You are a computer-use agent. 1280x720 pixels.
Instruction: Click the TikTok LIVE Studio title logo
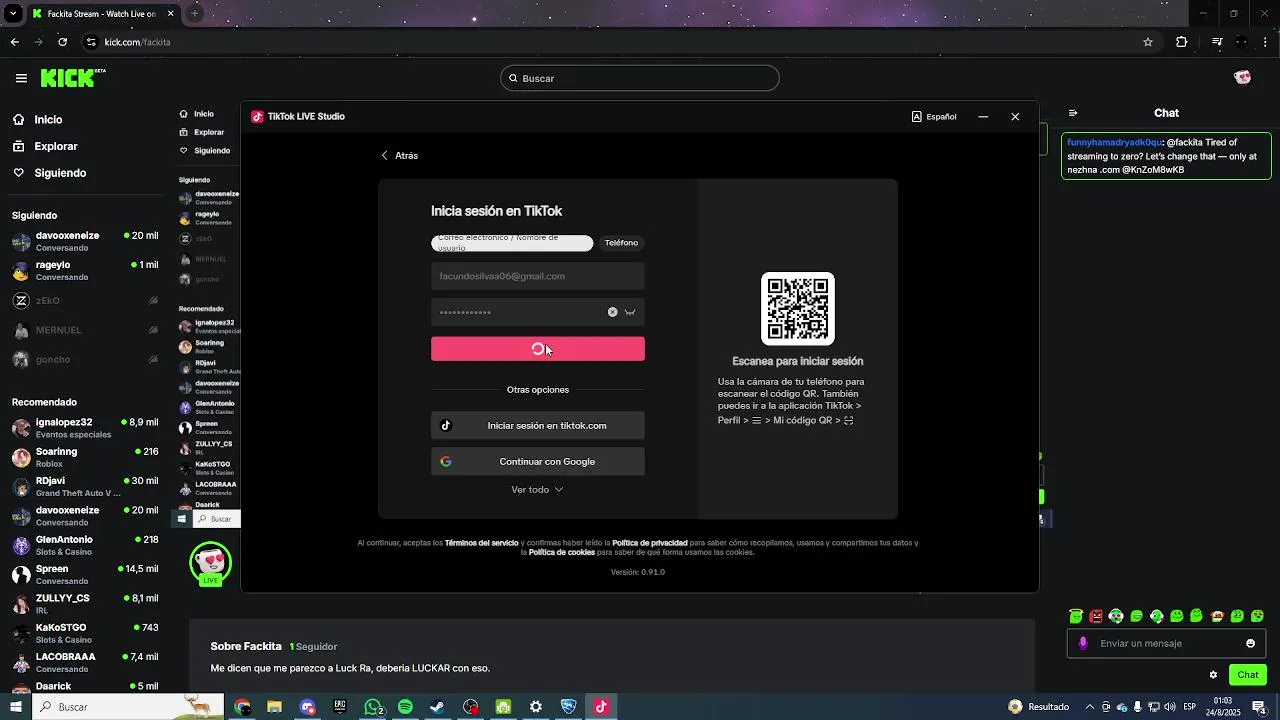tap(257, 116)
